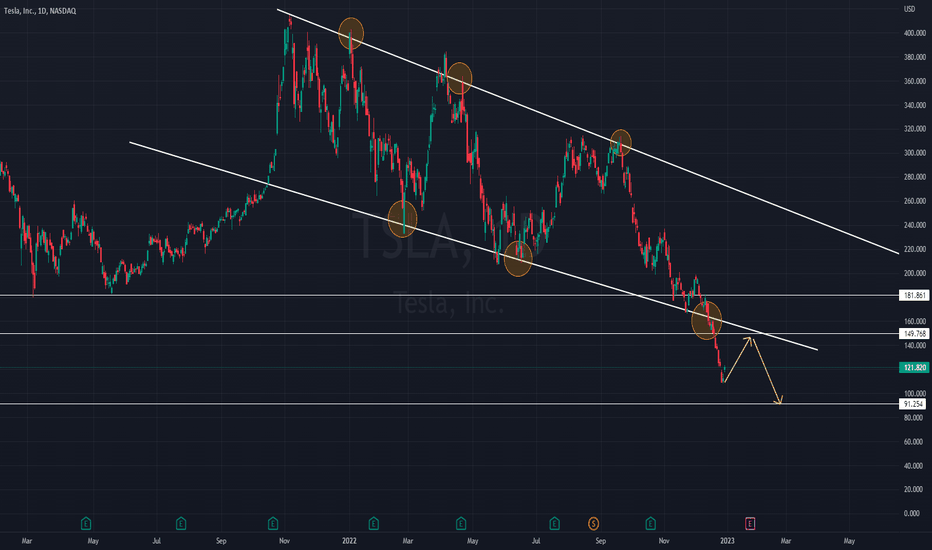Click the green 121.820 current price label
This screenshot has width=932, height=550.
[914, 368]
